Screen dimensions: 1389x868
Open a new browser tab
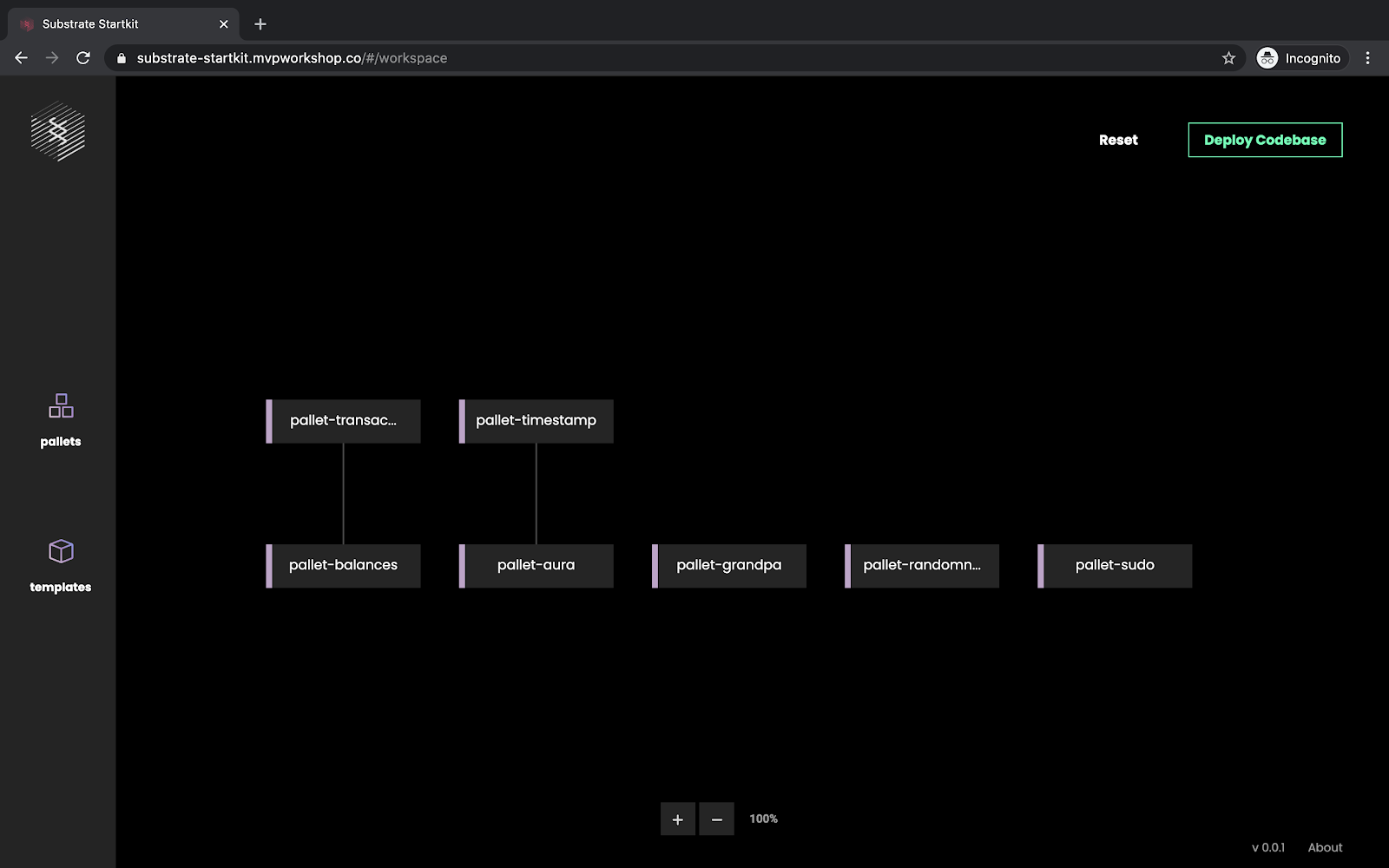[260, 24]
